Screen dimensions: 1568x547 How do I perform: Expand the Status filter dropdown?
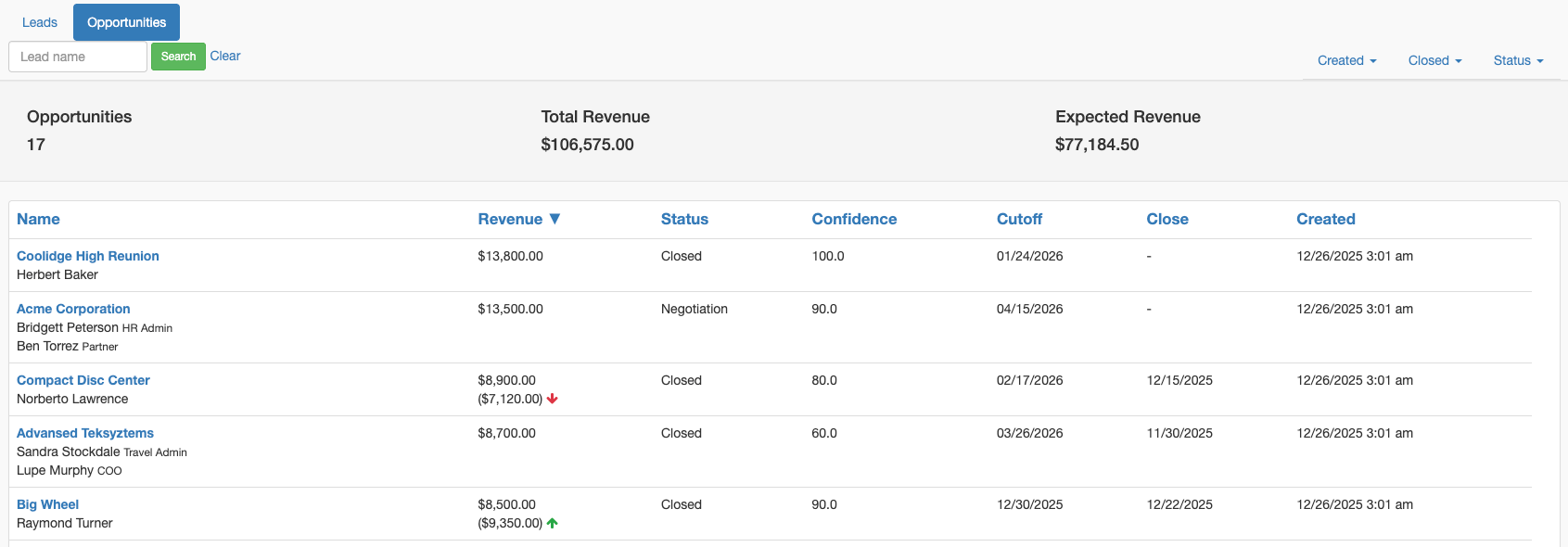coord(1518,60)
